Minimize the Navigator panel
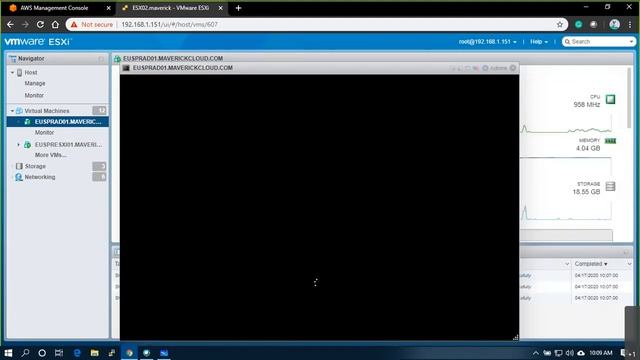The image size is (640, 360). pos(101,59)
